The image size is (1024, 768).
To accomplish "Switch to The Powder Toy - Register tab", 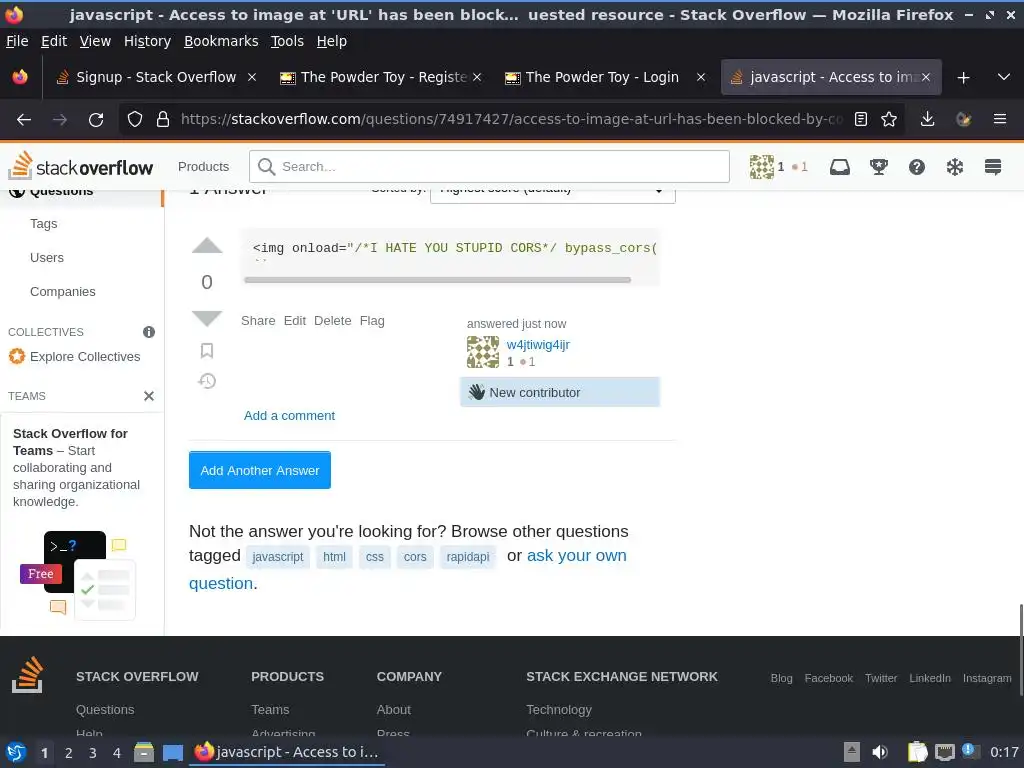I will coord(382,78).
